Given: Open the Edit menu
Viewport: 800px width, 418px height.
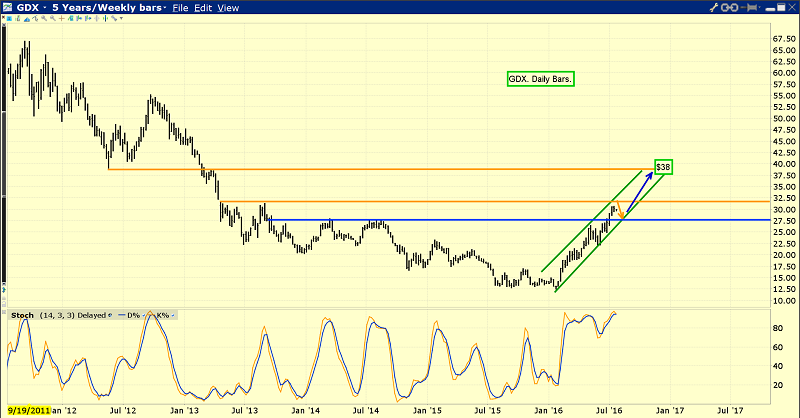Looking at the screenshot, I should coord(203,8).
